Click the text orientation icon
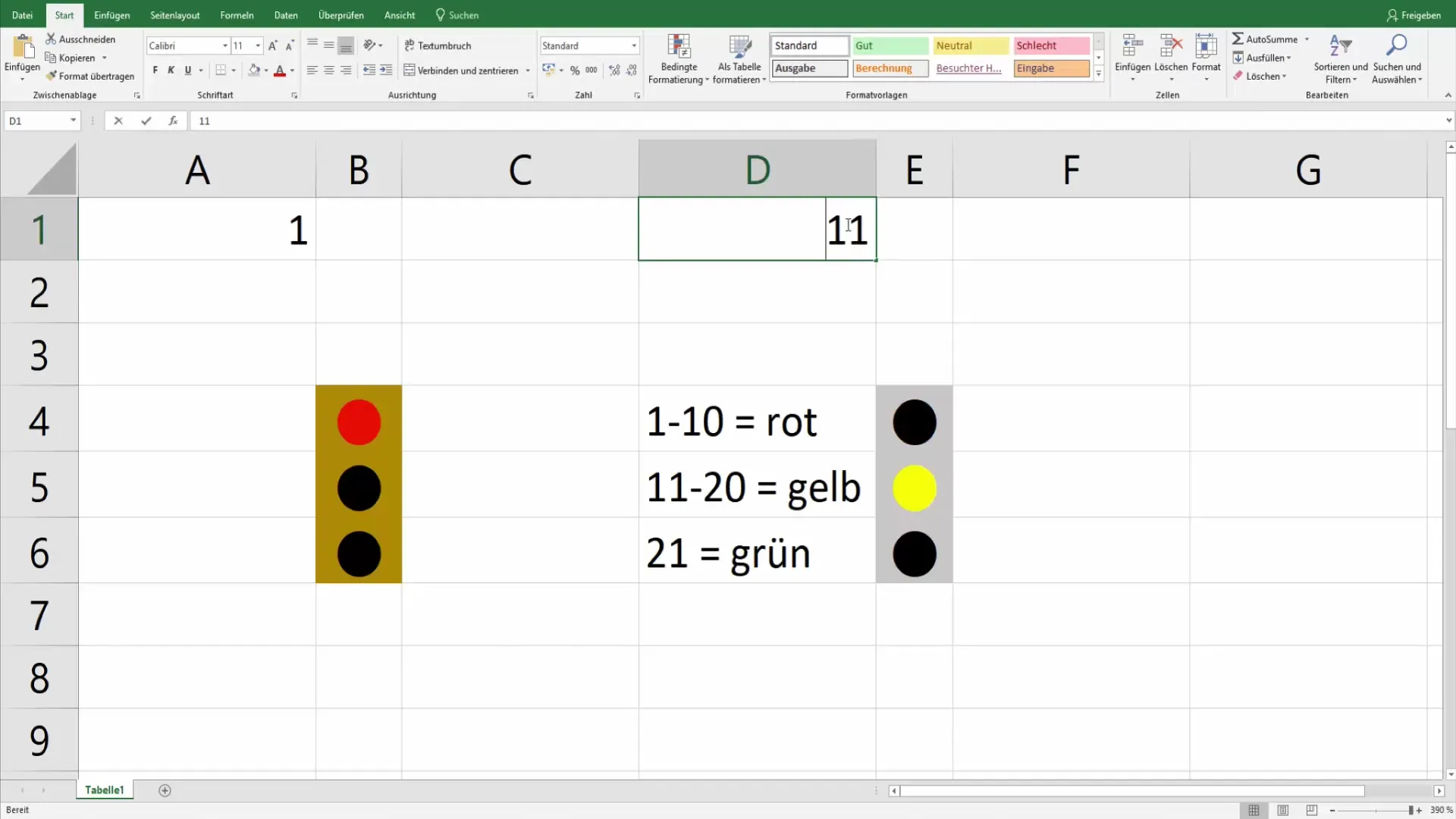Screen dimensions: 1456x819 click(x=369, y=45)
